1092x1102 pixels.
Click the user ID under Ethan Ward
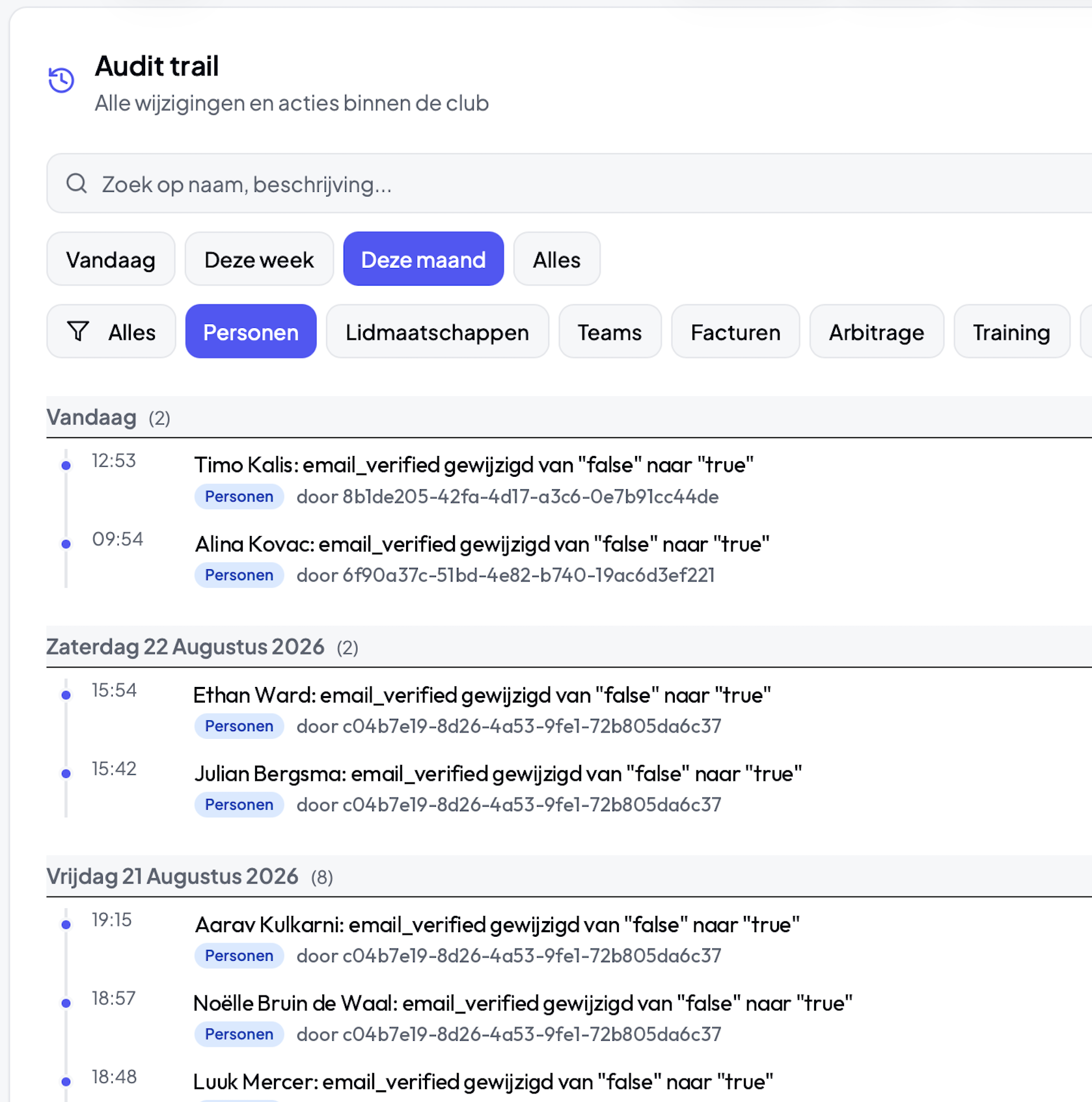[532, 726]
